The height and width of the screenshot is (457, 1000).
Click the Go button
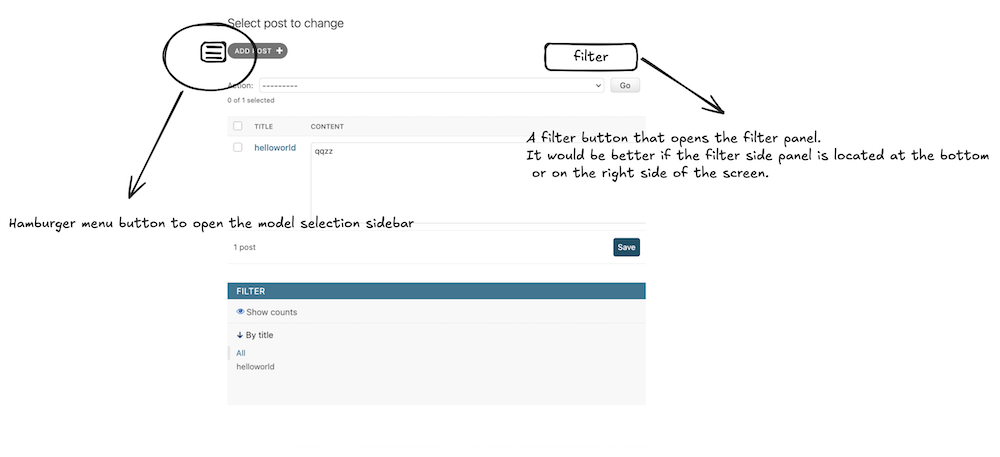625,85
